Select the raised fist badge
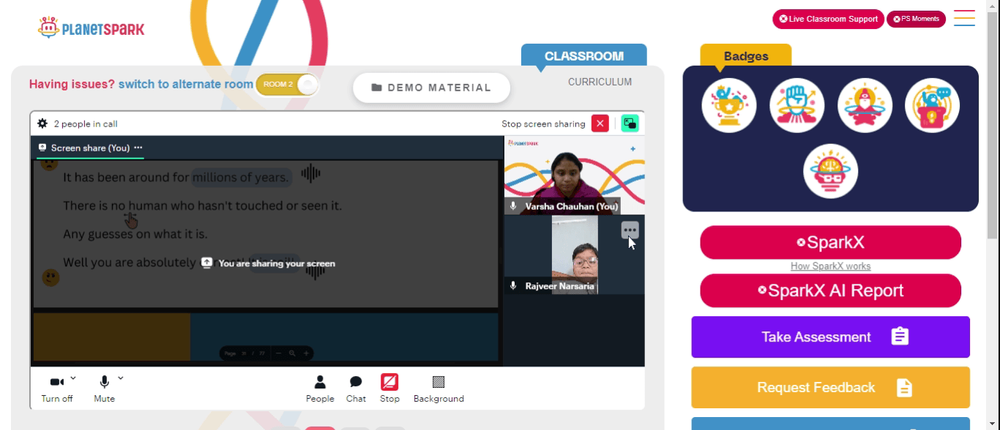1000x430 pixels. (x=797, y=105)
